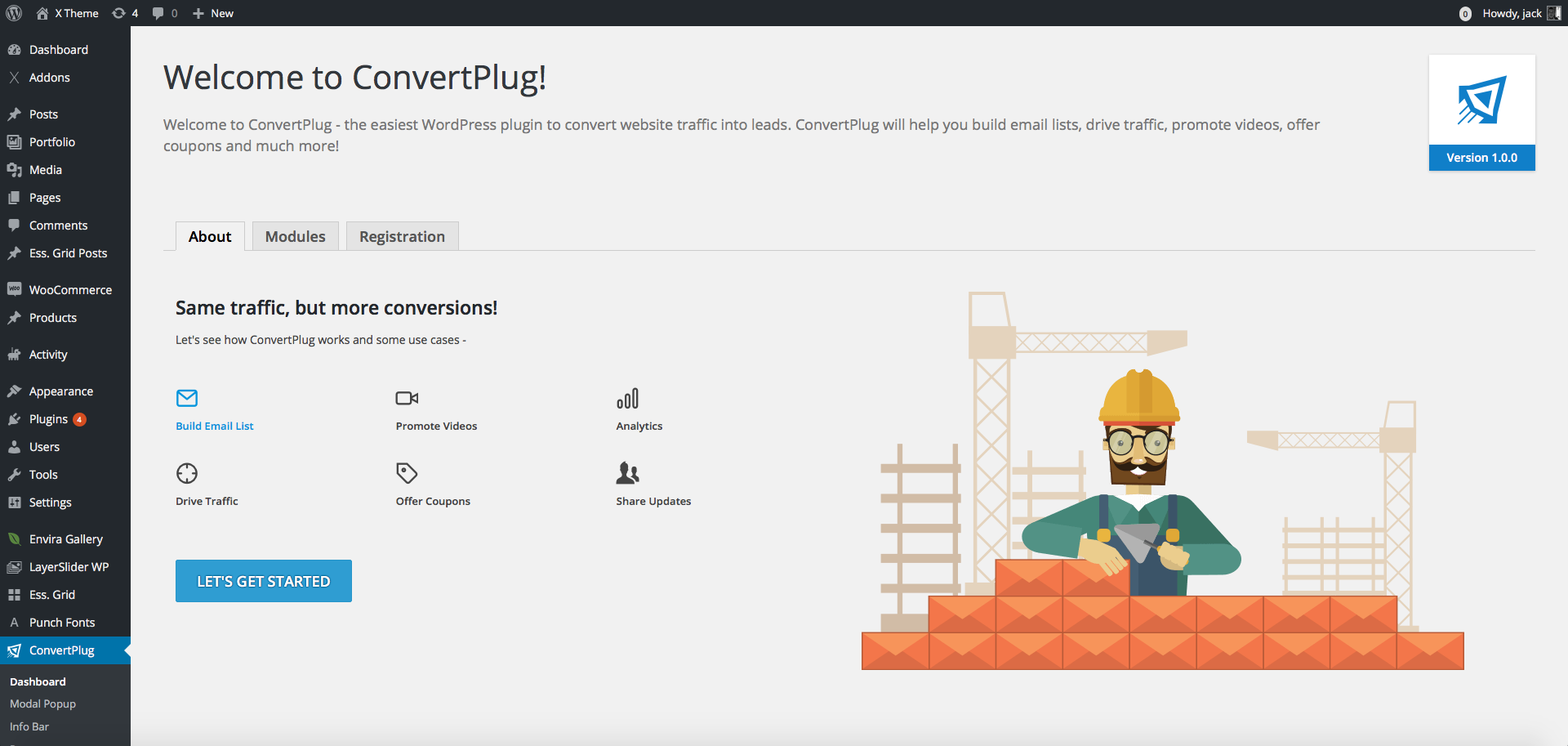Open ConvertPlug Dashboard submenu item

click(38, 681)
